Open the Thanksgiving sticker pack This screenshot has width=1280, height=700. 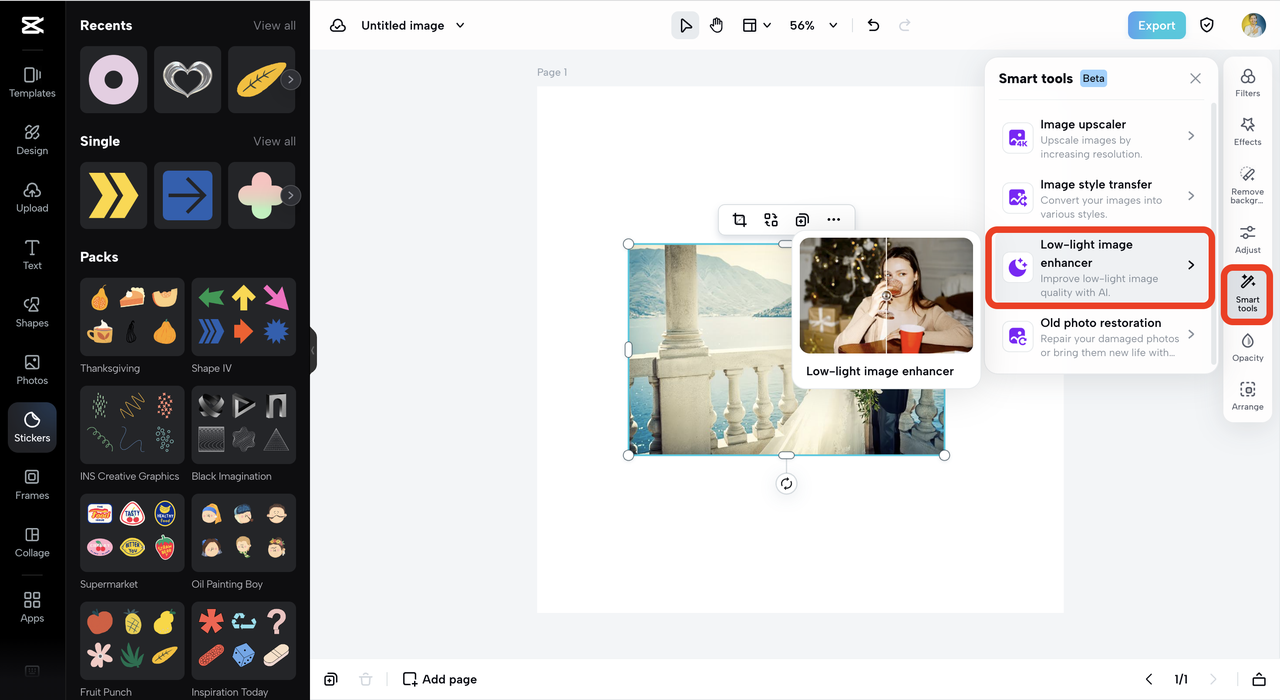click(132, 317)
